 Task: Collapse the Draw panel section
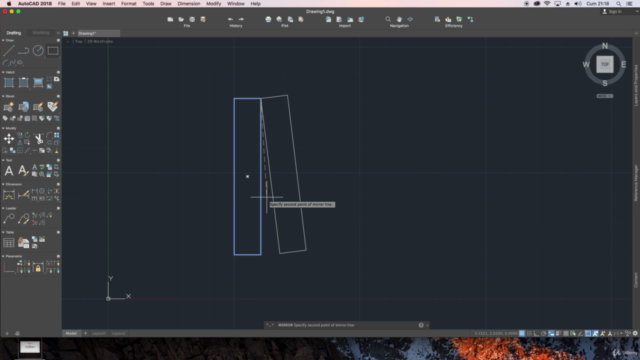coord(3,40)
